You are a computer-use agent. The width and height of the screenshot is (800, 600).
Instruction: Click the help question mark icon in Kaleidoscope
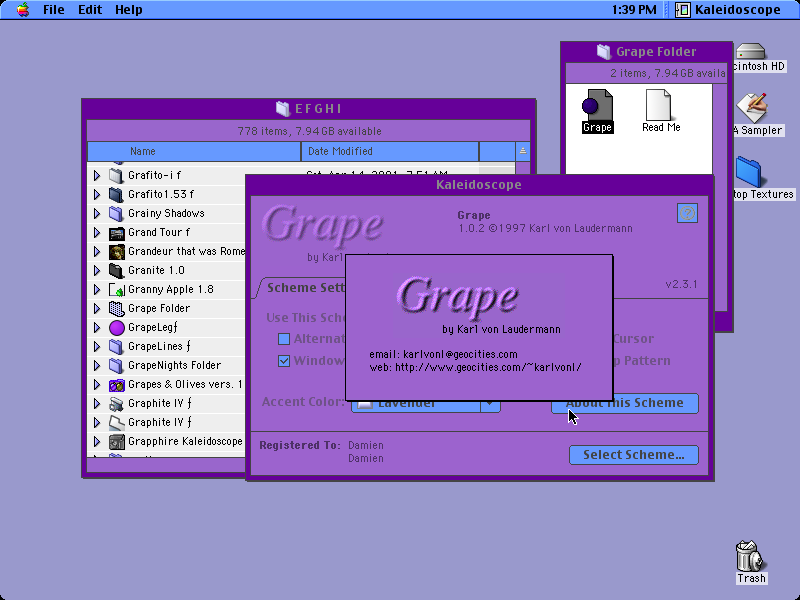point(687,213)
